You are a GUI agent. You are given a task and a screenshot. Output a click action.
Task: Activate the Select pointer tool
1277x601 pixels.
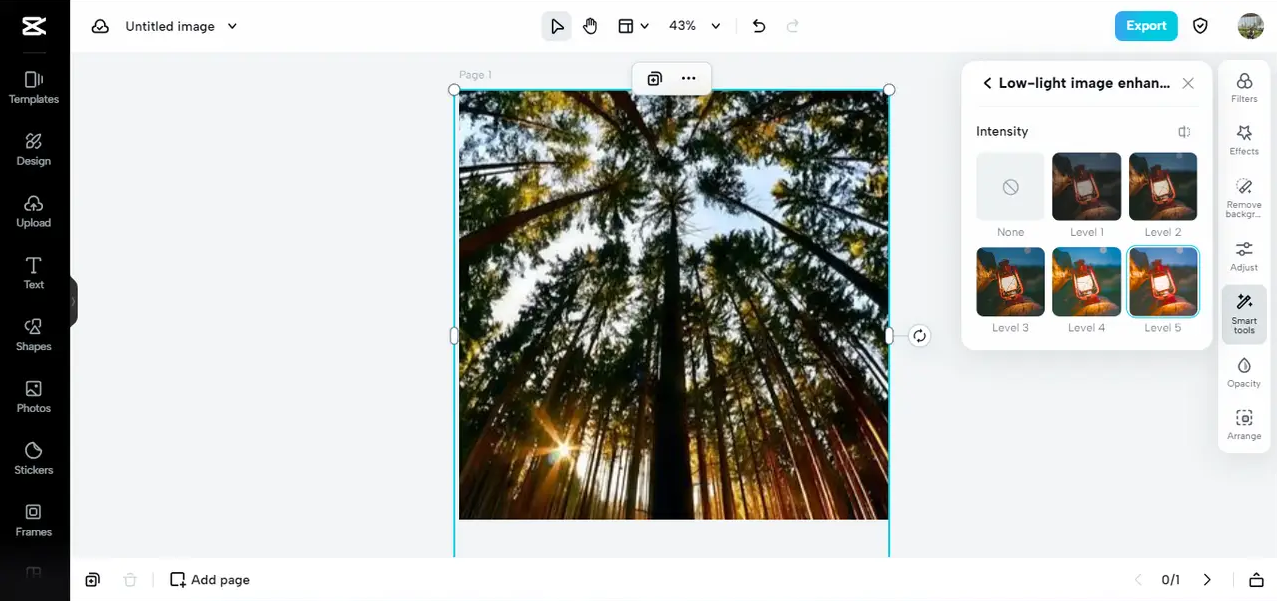[x=557, y=26]
